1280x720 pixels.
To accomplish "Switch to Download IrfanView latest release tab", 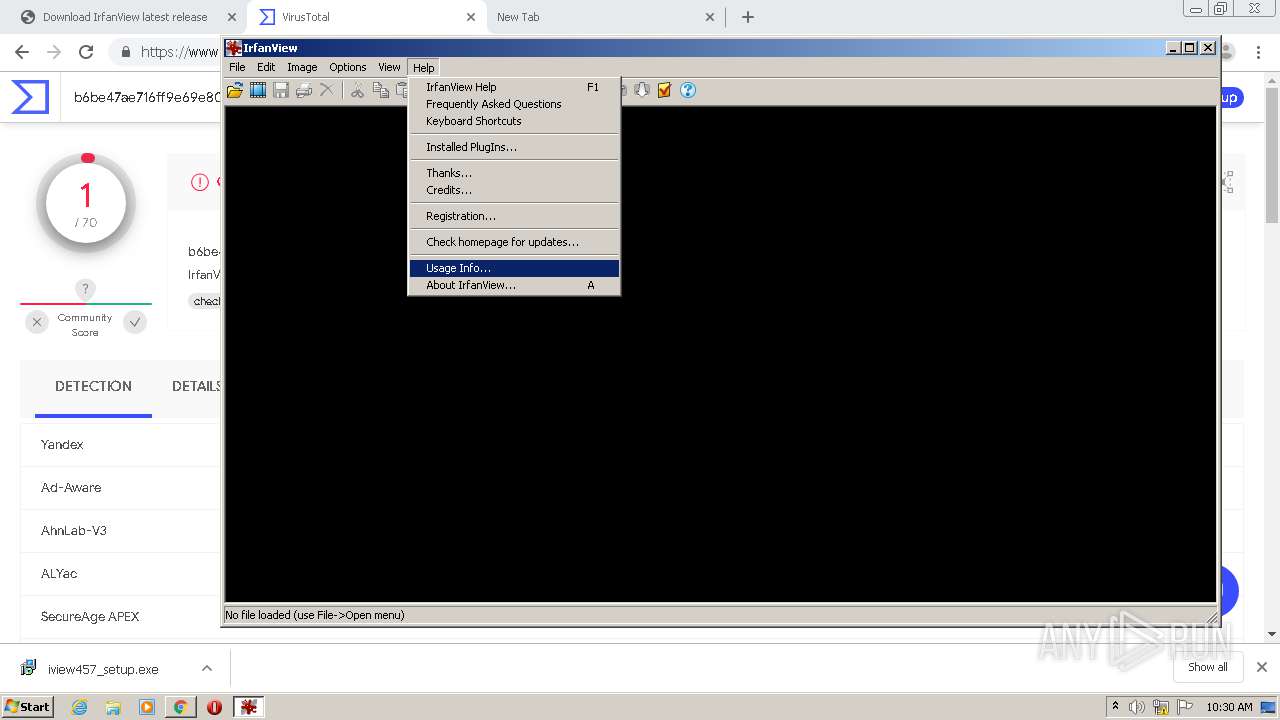I will coord(124,17).
